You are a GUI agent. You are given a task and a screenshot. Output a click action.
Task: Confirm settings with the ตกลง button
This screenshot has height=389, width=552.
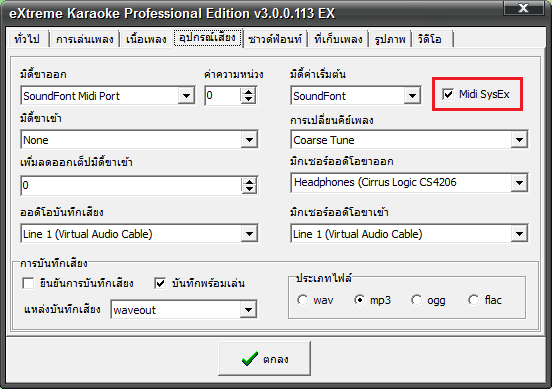click(x=264, y=359)
